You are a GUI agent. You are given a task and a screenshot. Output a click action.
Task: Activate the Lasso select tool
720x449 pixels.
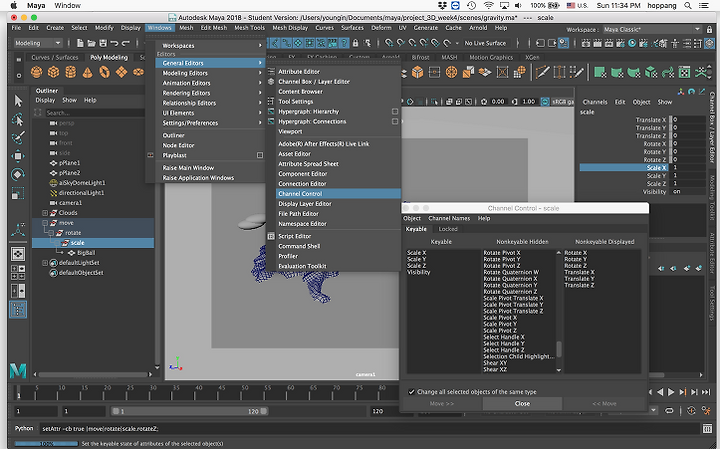(18, 119)
